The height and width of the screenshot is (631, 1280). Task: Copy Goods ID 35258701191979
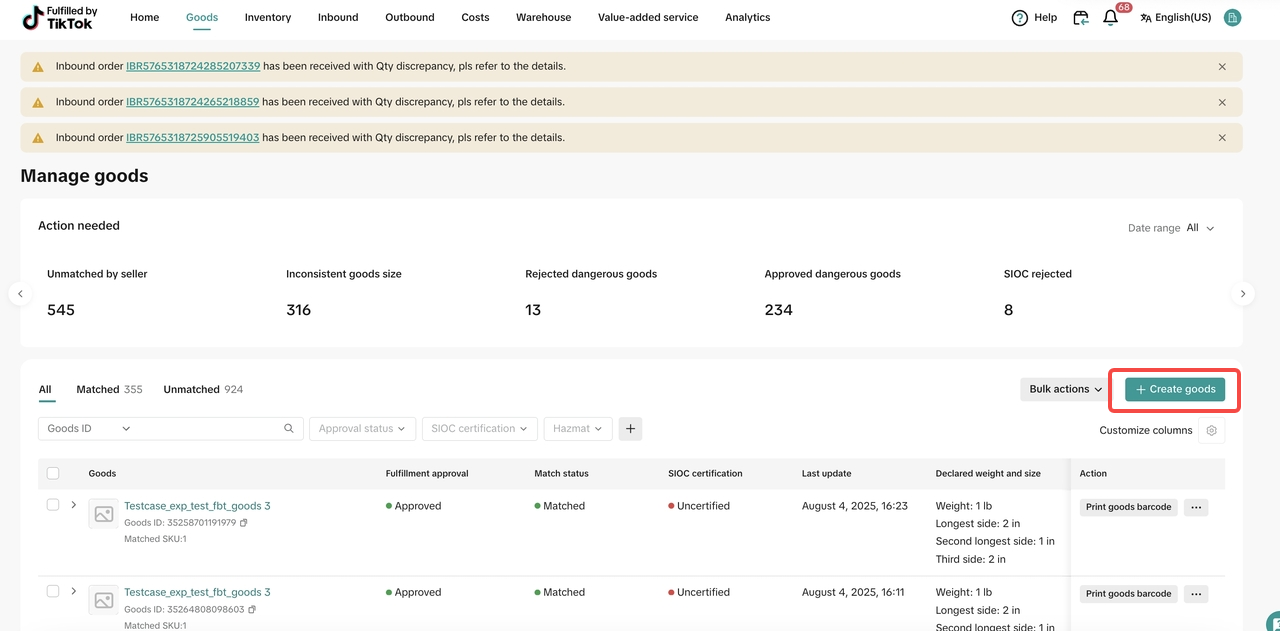click(x=244, y=523)
